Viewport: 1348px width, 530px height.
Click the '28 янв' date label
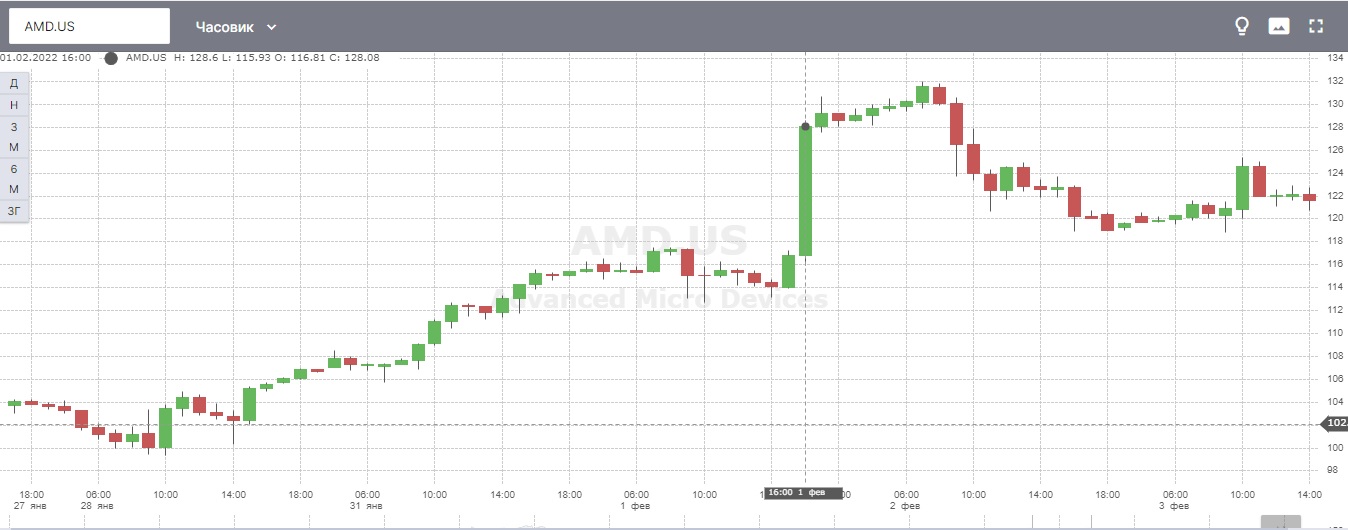(98, 506)
